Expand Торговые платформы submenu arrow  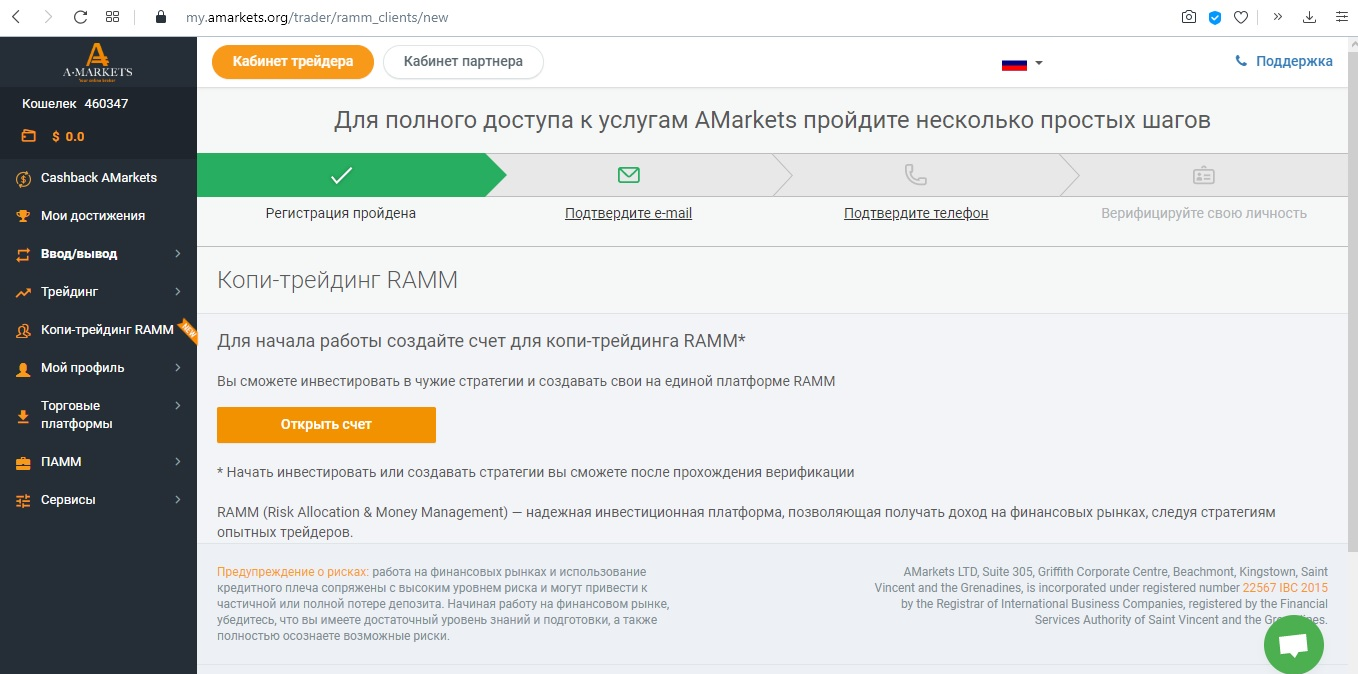tap(178, 406)
